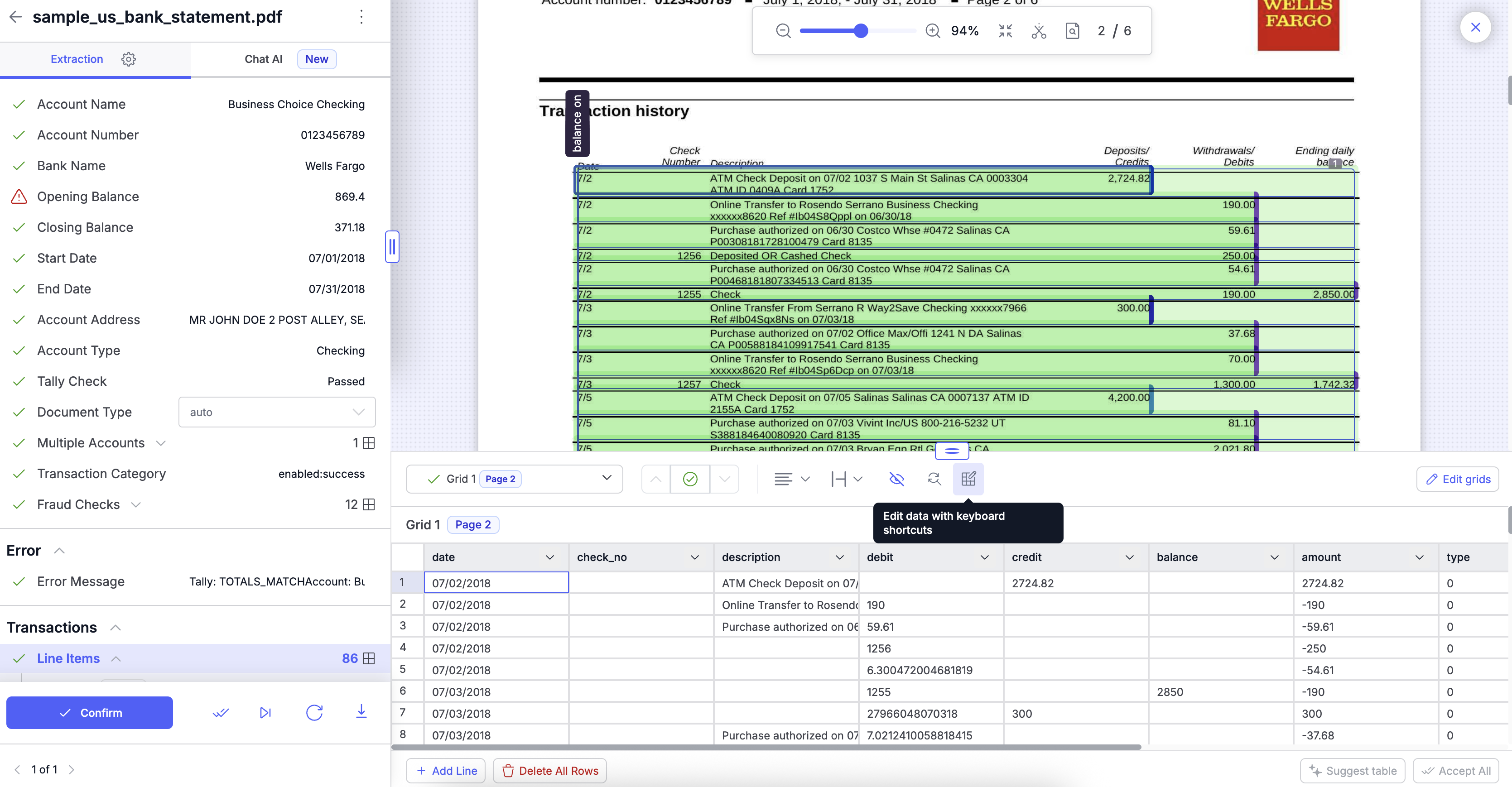Collapse the Transactions section
This screenshot has width=1512, height=787.
tap(116, 627)
